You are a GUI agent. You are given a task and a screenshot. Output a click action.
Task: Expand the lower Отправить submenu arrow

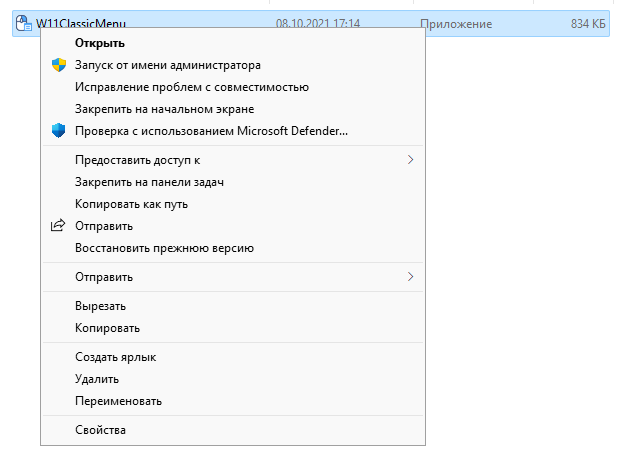(x=410, y=277)
